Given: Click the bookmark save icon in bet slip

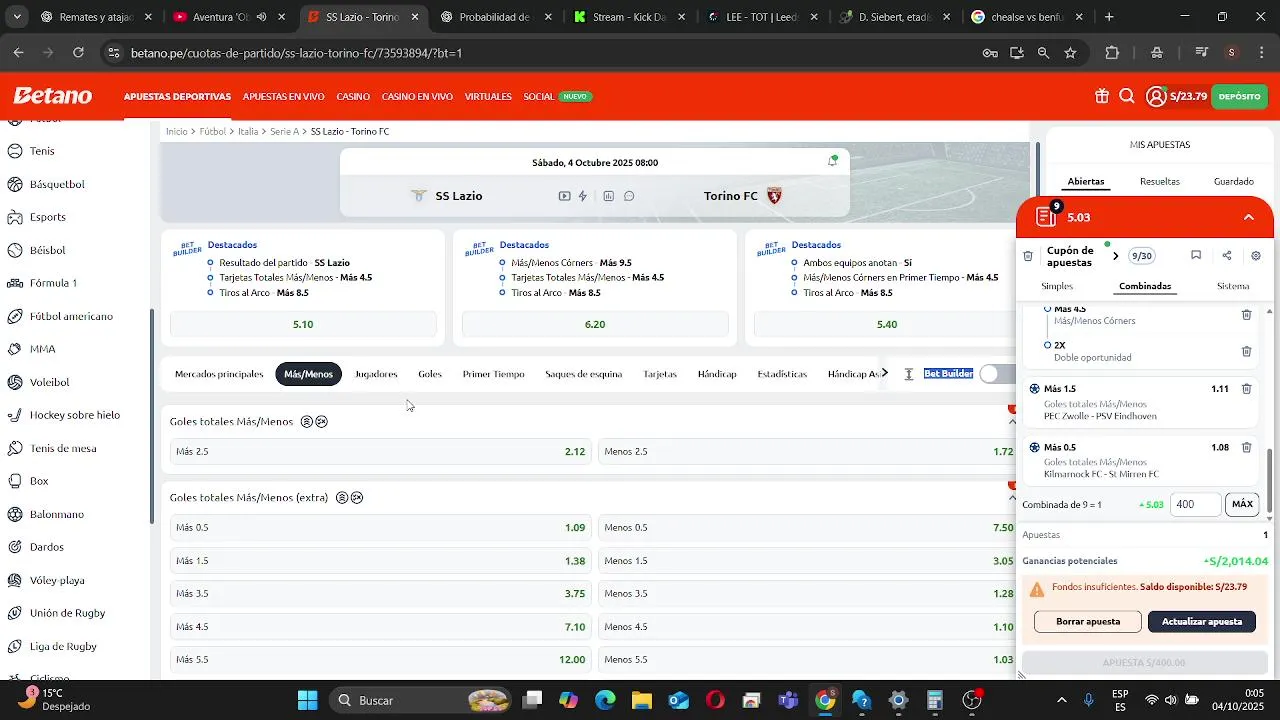Looking at the screenshot, I should [x=1196, y=256].
